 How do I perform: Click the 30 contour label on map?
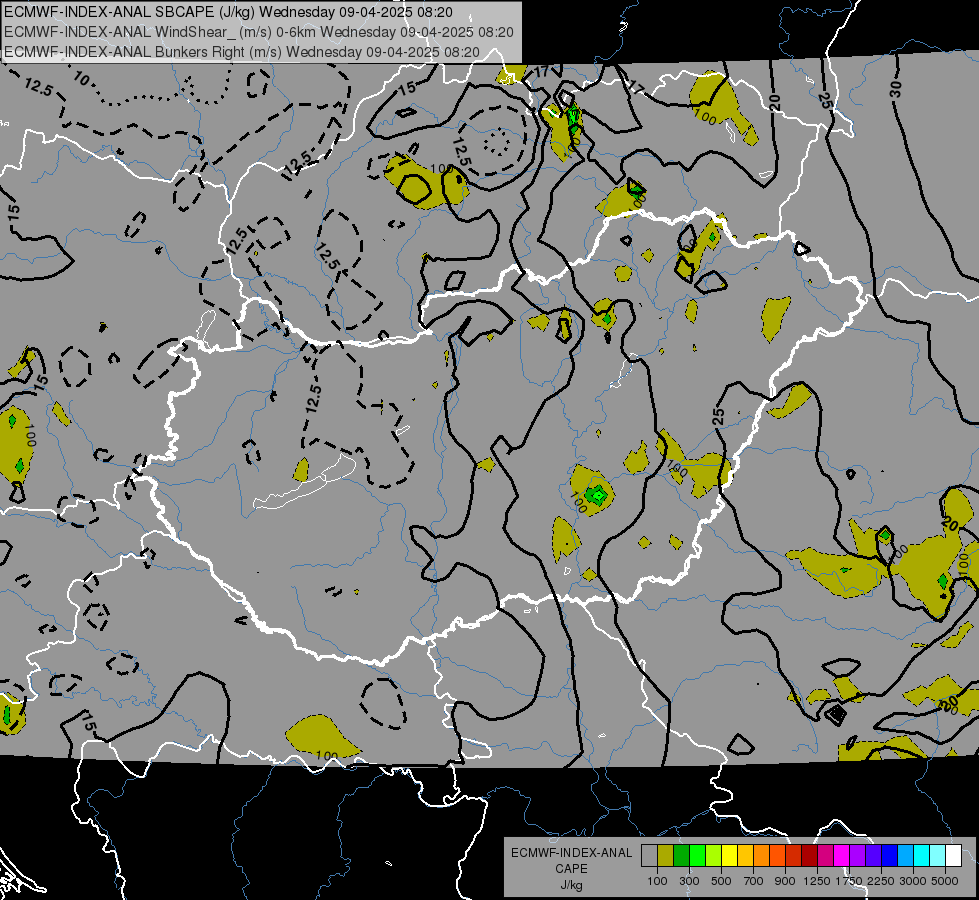click(x=896, y=89)
